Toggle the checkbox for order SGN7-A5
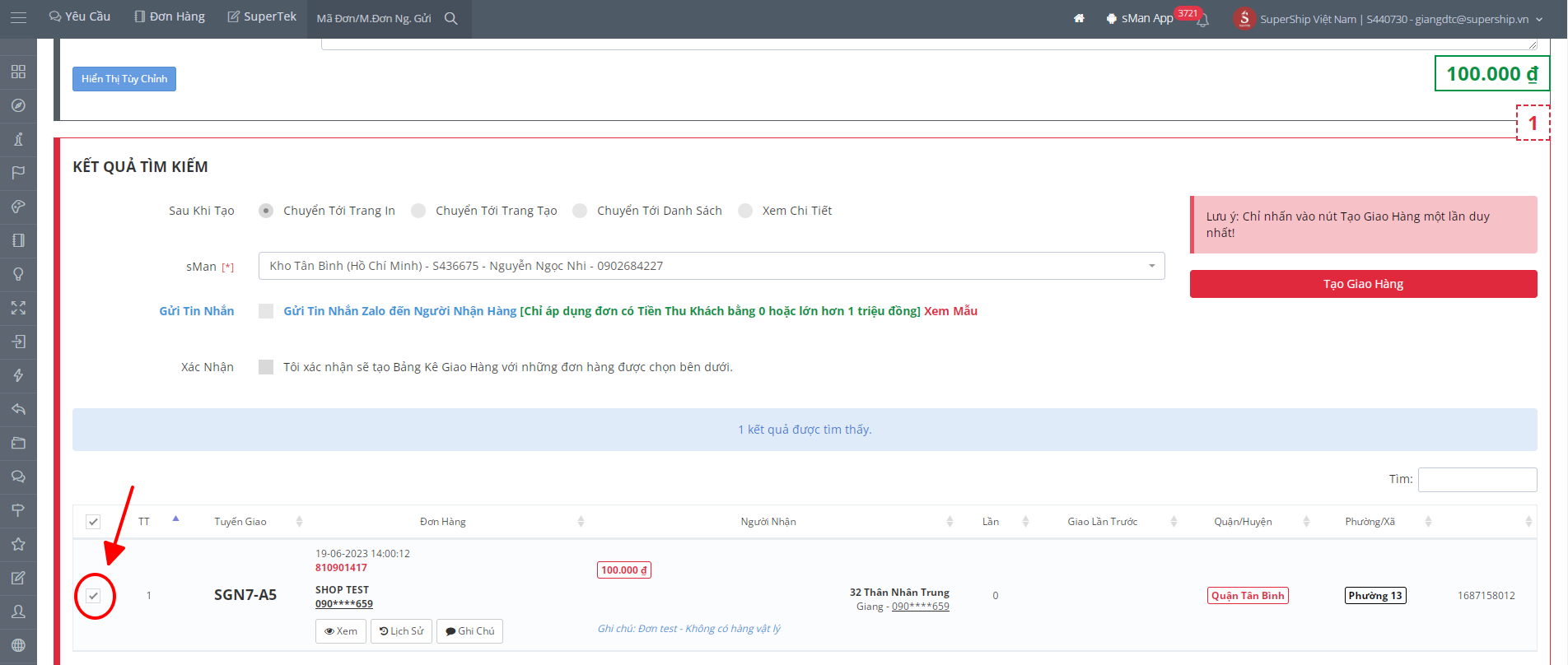The height and width of the screenshot is (665, 1568). tap(93, 596)
